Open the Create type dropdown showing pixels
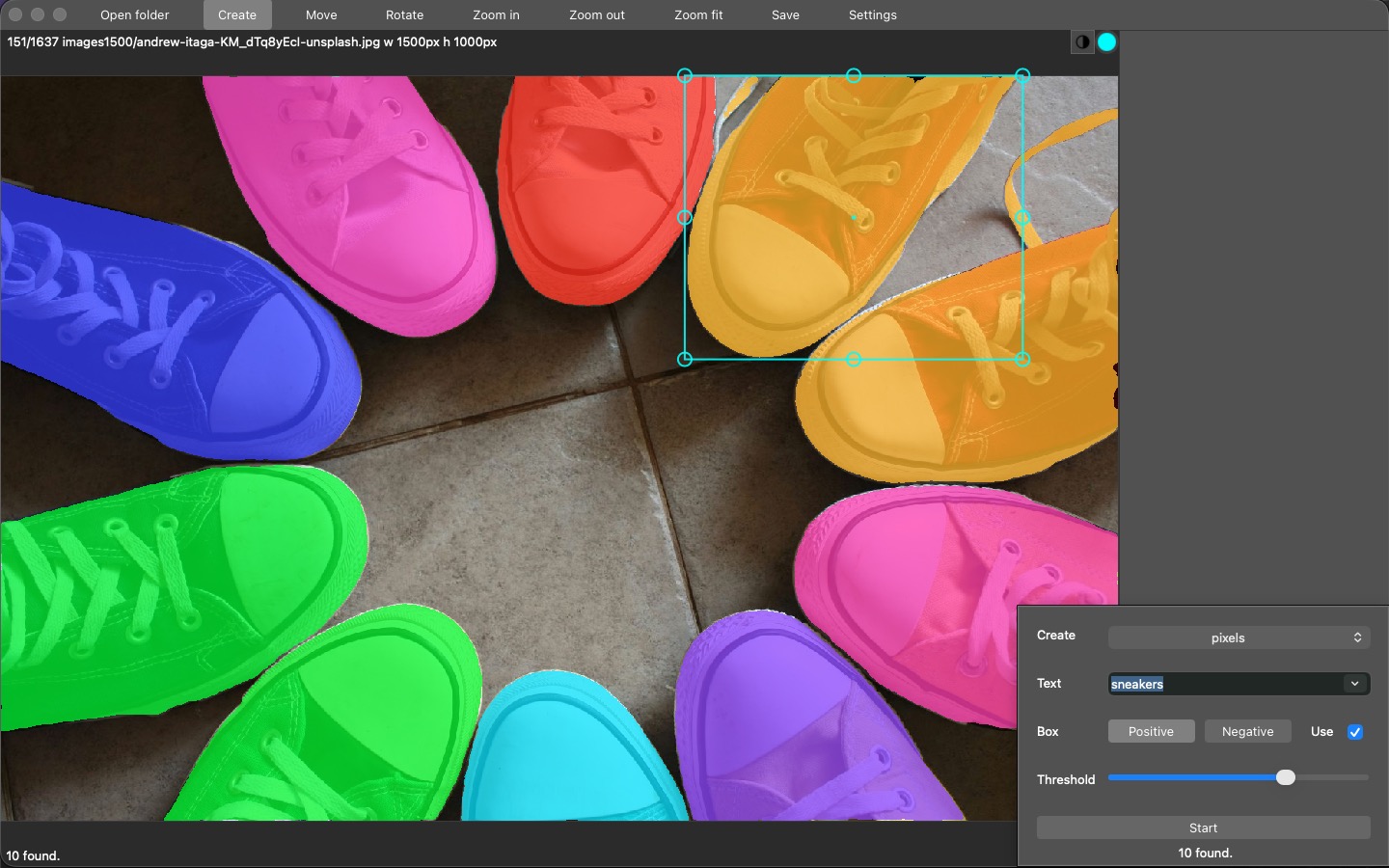 click(x=1239, y=637)
